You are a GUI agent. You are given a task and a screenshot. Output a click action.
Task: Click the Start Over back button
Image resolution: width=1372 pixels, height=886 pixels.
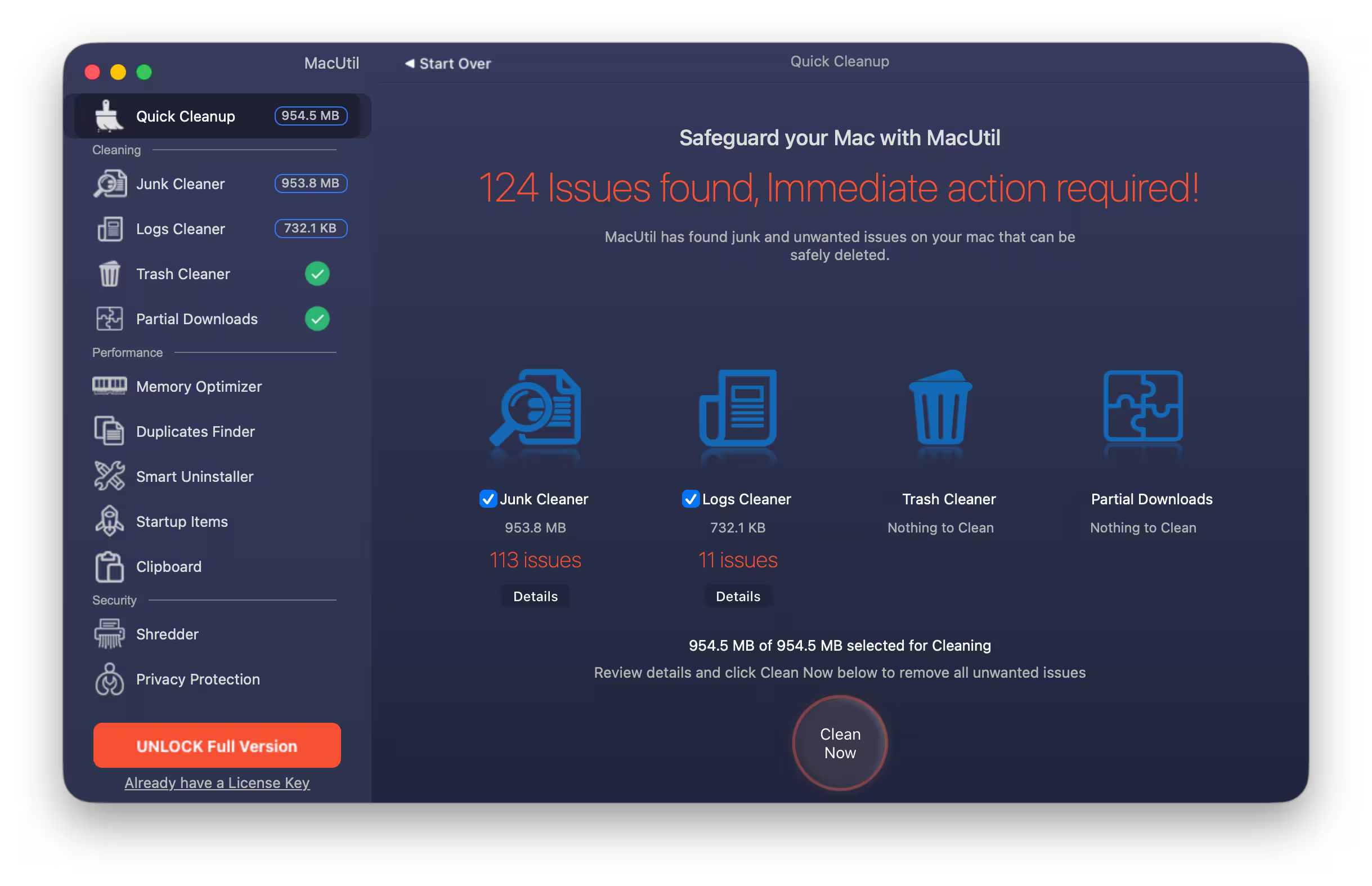[x=447, y=63]
